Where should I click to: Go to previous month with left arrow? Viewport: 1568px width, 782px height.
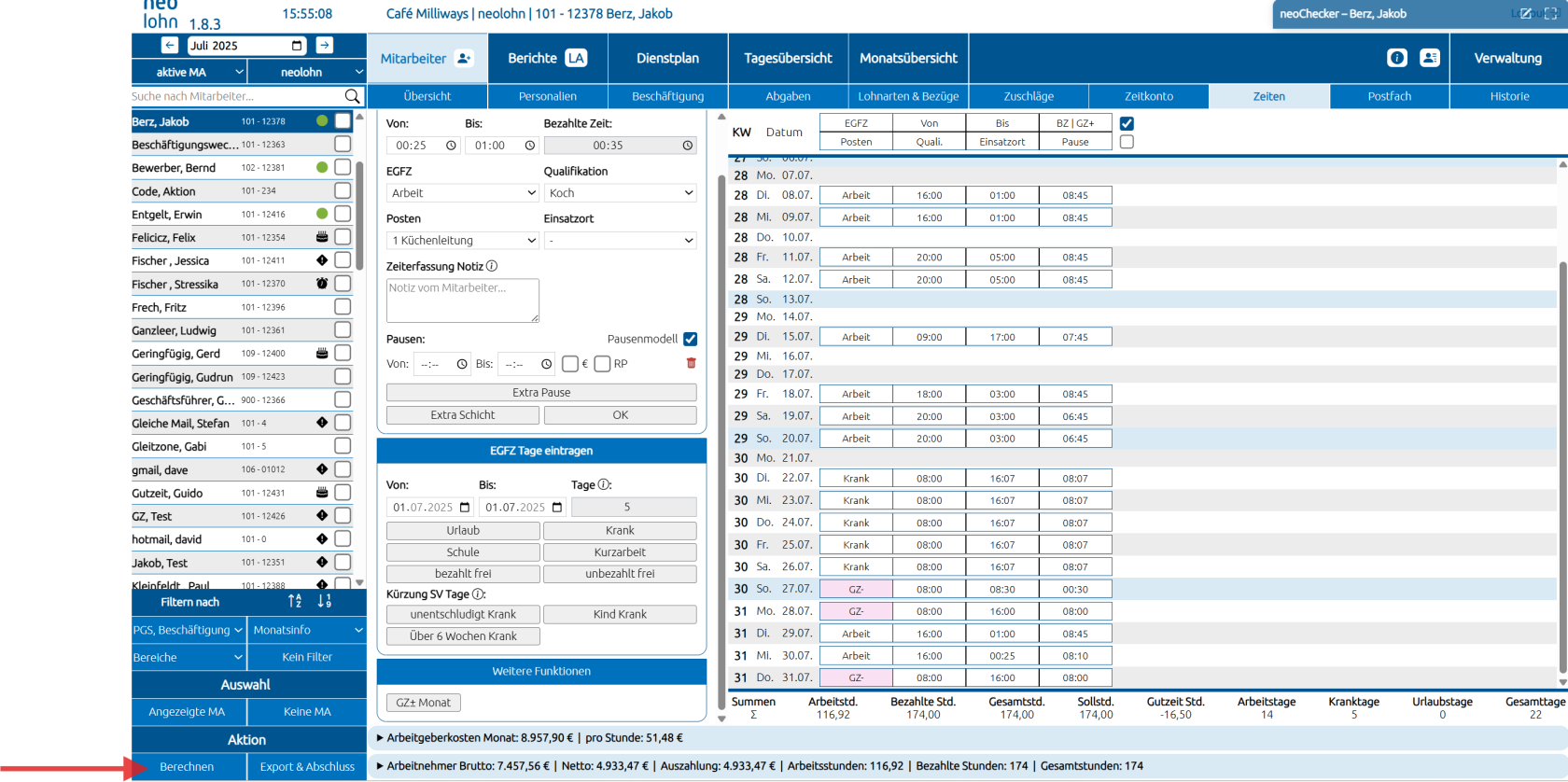(170, 45)
